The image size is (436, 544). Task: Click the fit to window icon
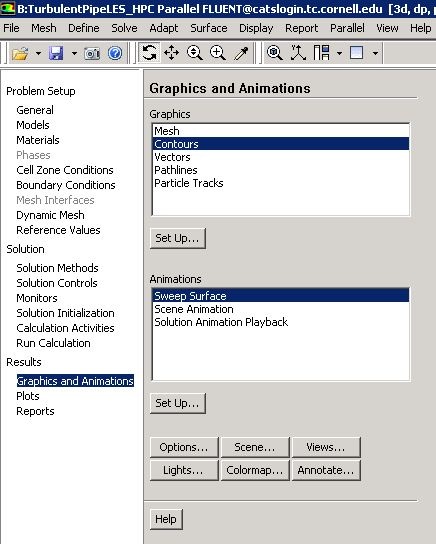pos(275,53)
